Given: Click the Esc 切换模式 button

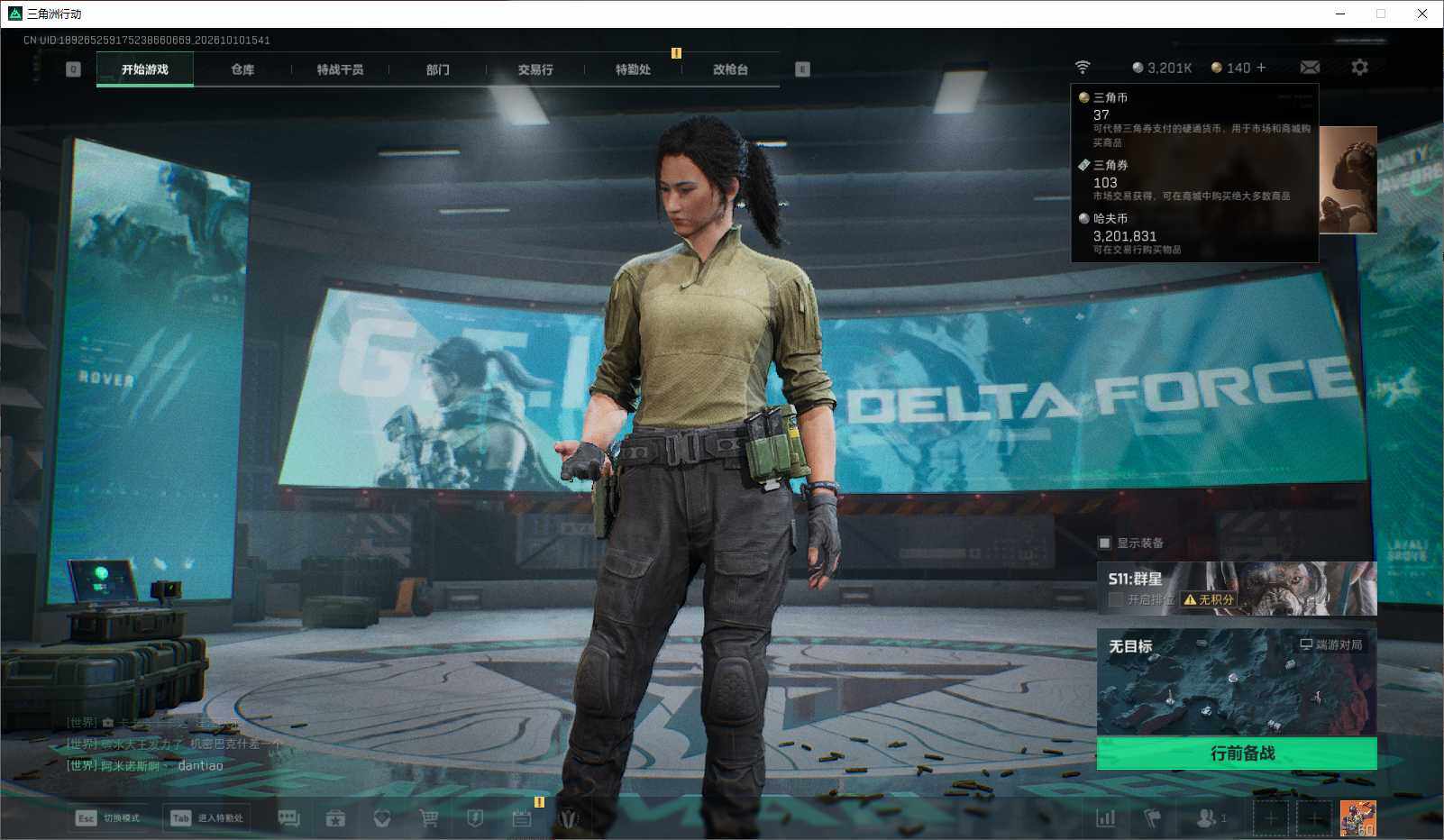Looking at the screenshot, I should pos(108,818).
